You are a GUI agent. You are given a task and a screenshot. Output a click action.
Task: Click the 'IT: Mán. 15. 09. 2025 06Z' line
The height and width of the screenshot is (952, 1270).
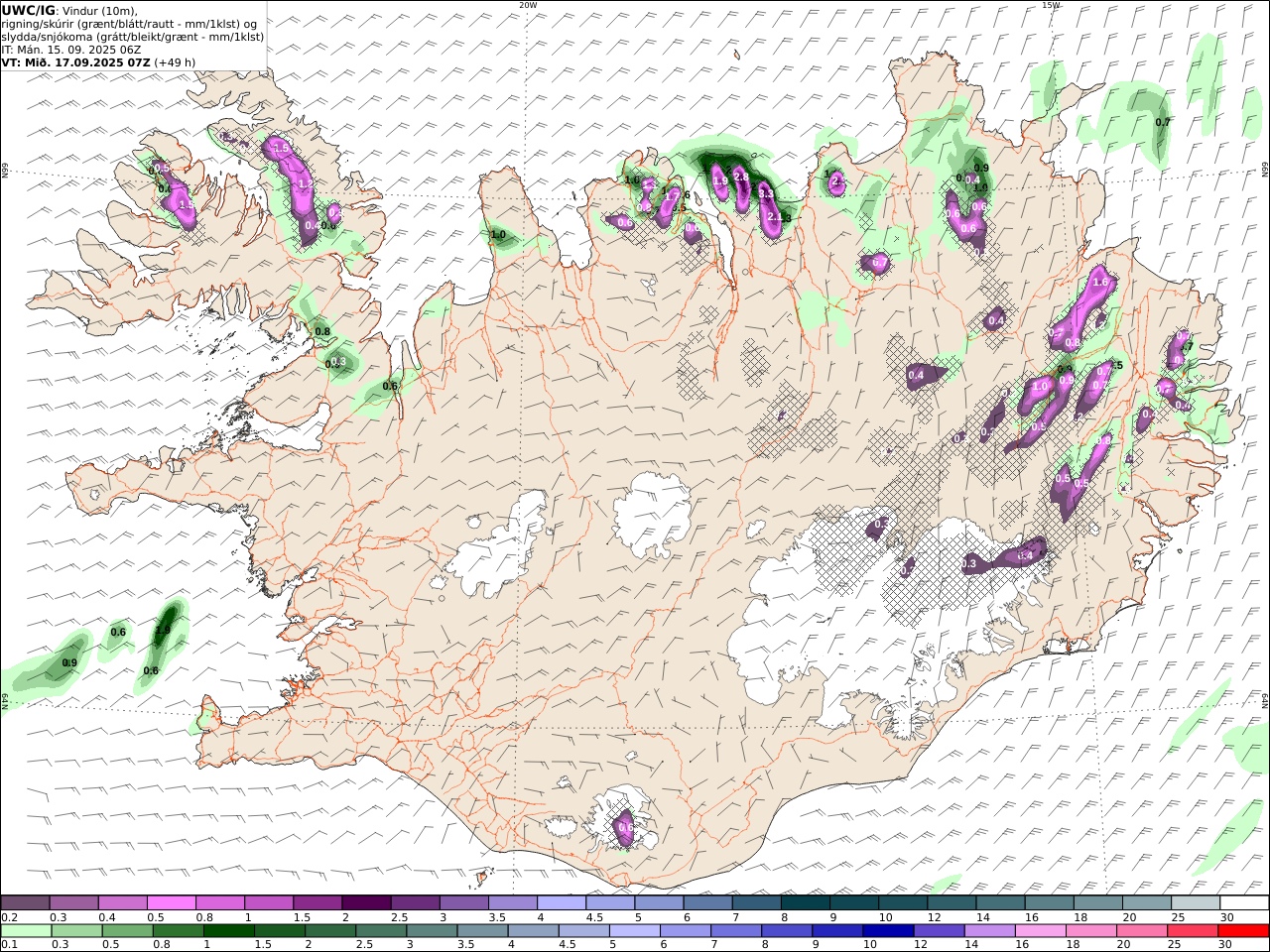coord(71,50)
